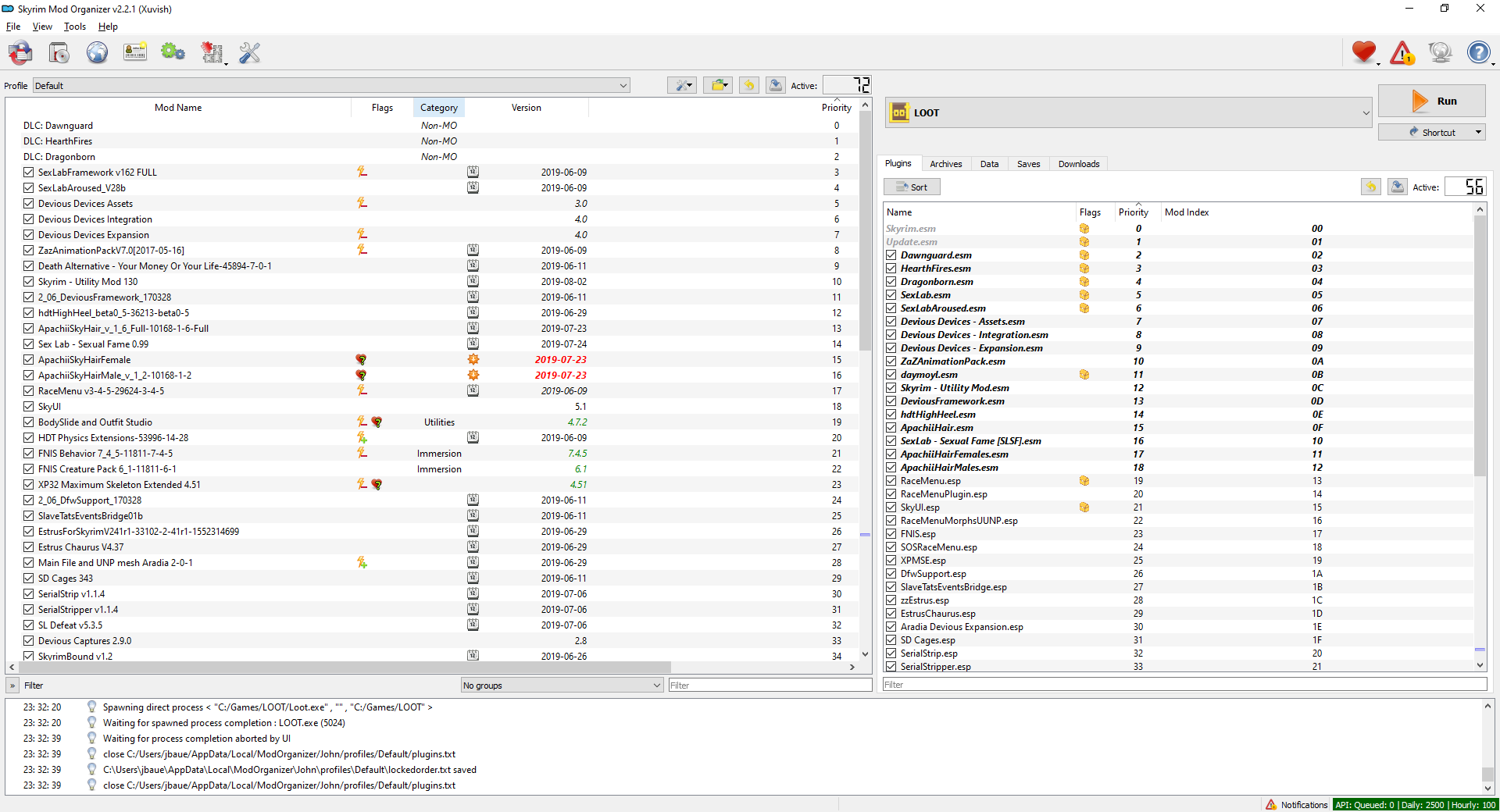This screenshot has height=812, width=1500.
Task: Disable BodySlide and Outfit Studio mod
Action: 29,422
